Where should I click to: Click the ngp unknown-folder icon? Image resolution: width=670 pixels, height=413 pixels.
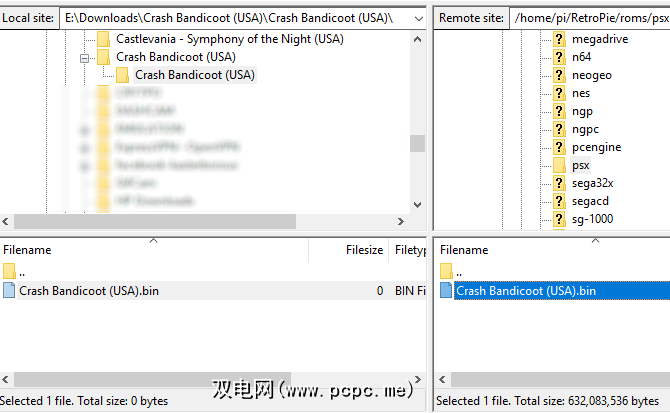(x=559, y=111)
